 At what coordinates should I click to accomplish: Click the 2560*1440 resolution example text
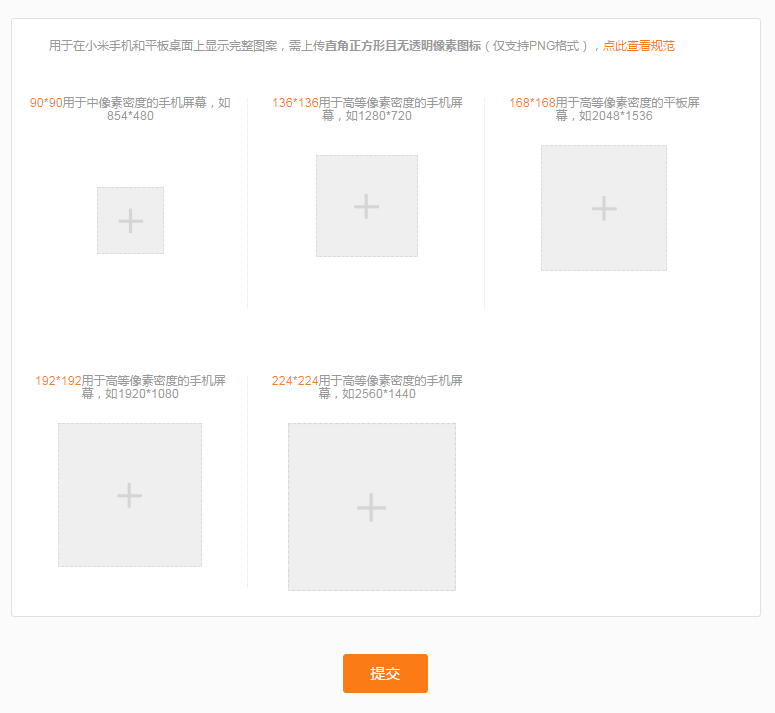point(378,394)
